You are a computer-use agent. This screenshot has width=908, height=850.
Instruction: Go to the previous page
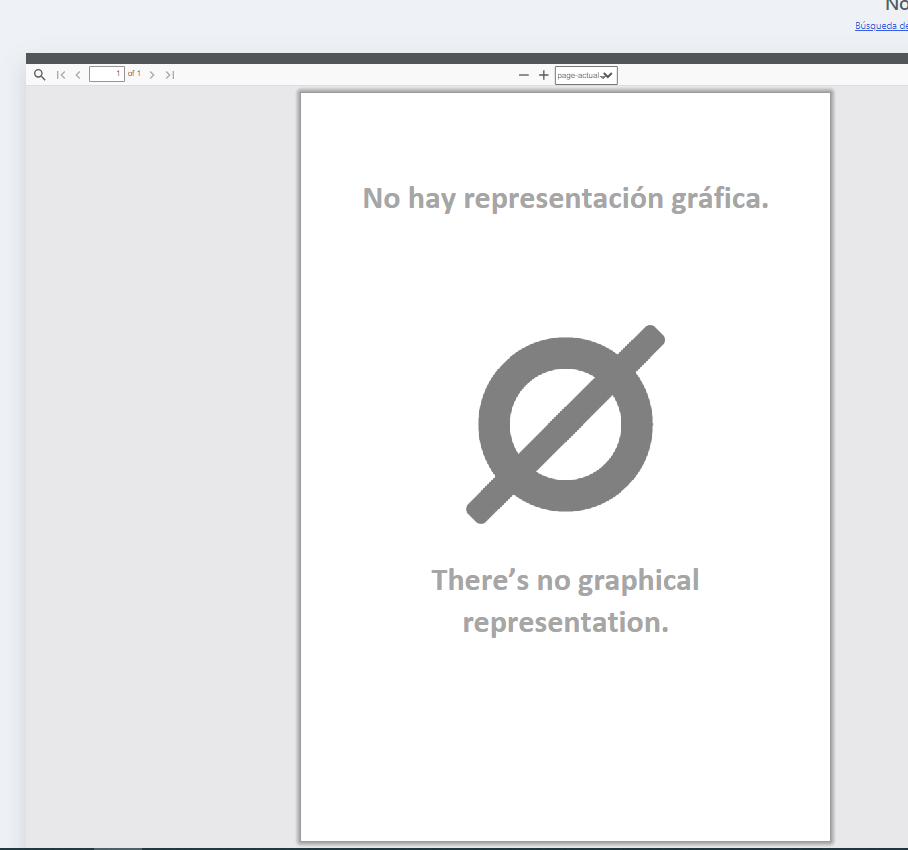pyautogui.click(x=78, y=75)
